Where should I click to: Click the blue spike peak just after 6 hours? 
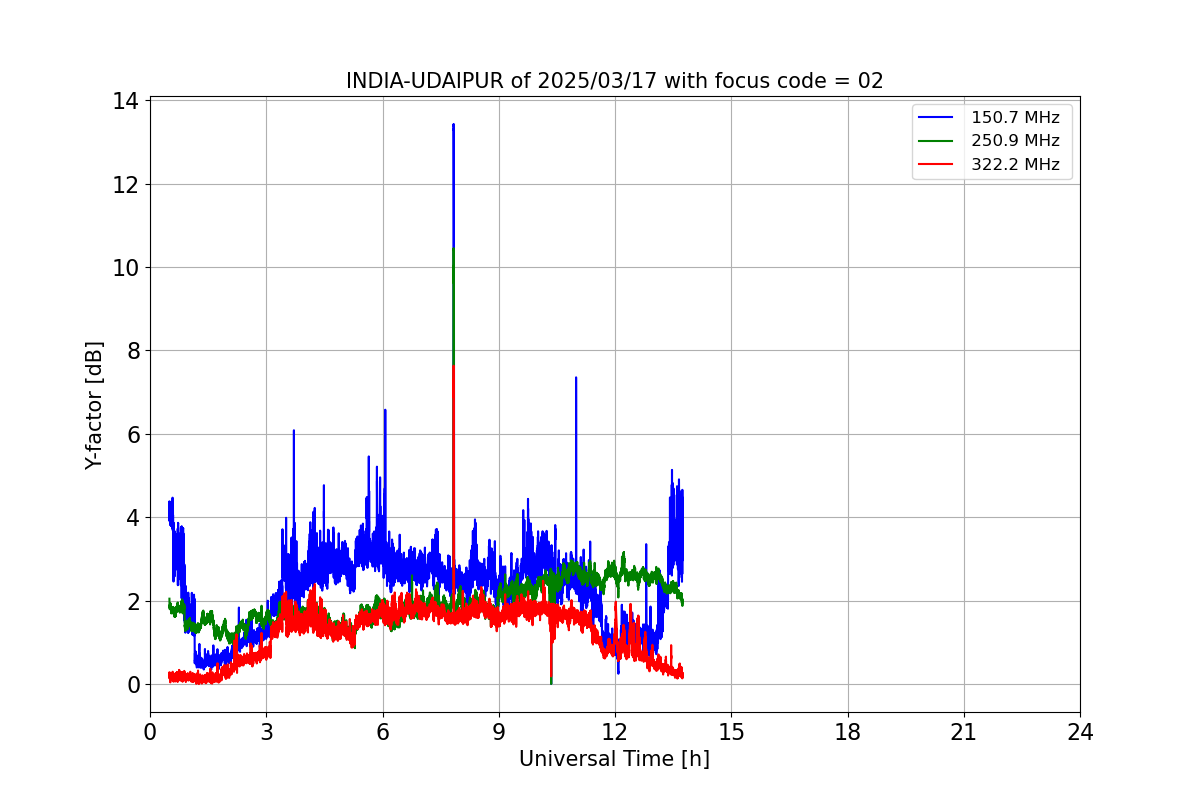[x=385, y=410]
